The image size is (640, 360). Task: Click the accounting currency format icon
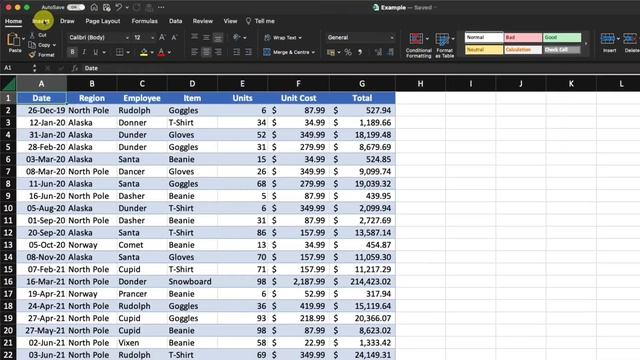331,52
